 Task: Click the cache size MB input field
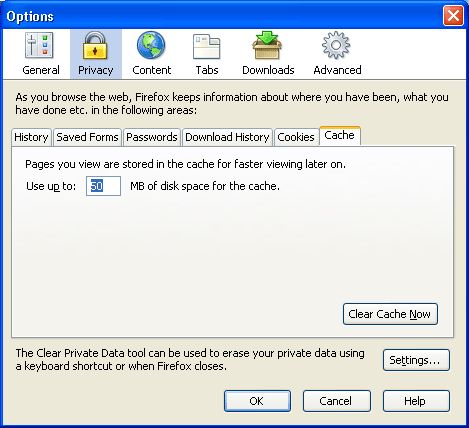(103, 186)
